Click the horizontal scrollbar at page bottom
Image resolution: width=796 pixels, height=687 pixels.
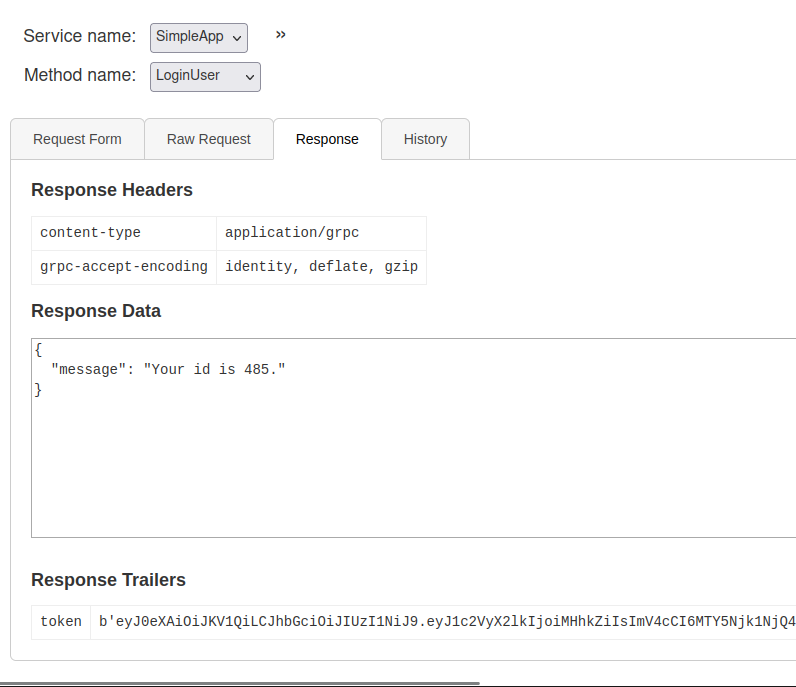[240, 683]
